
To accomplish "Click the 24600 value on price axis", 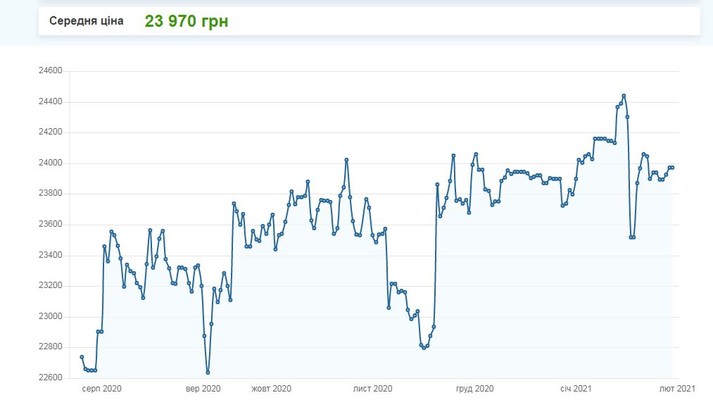I will [49, 71].
